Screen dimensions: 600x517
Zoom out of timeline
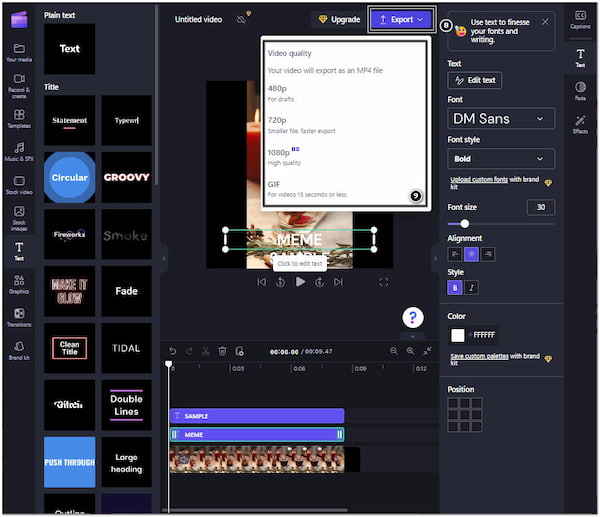pyautogui.click(x=393, y=351)
